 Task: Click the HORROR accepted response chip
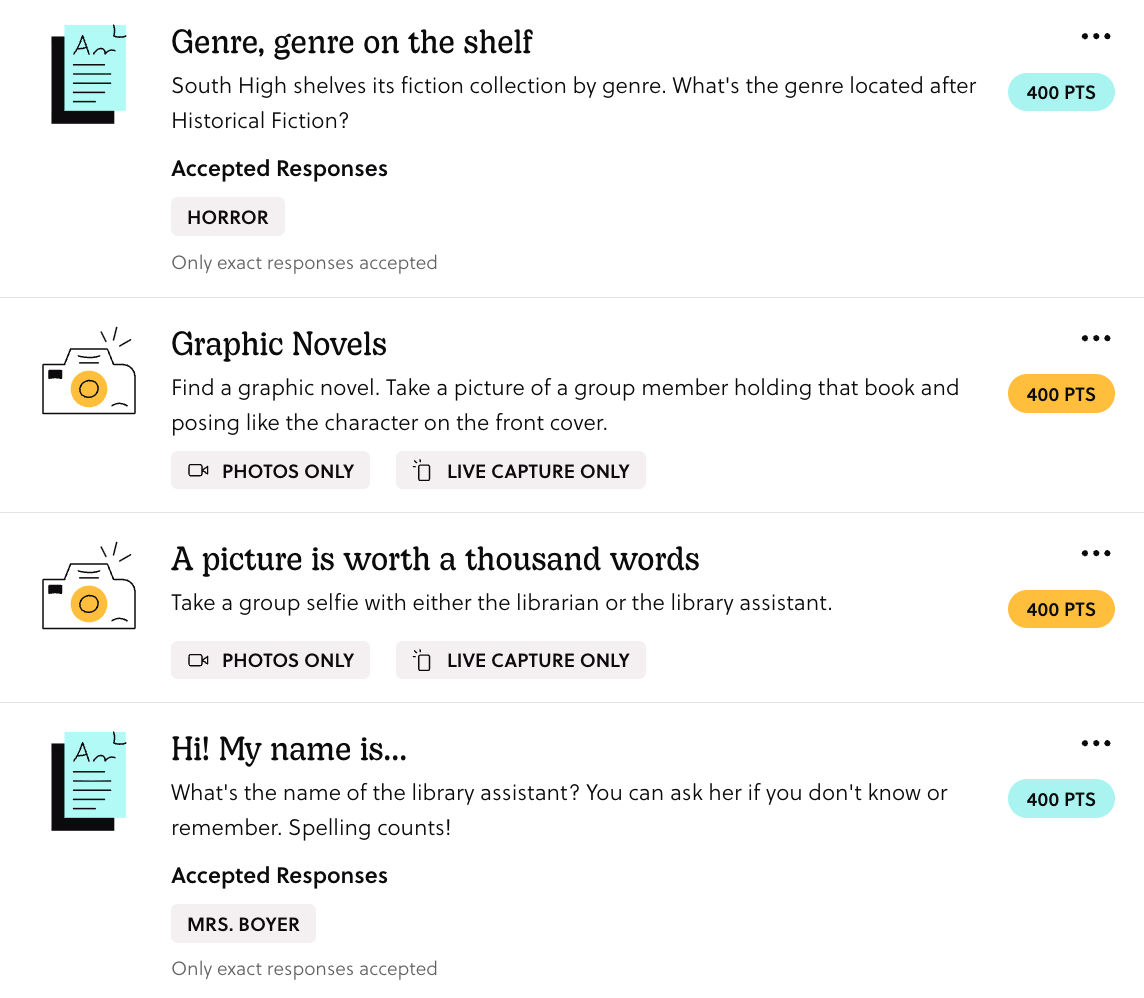pyautogui.click(x=228, y=216)
